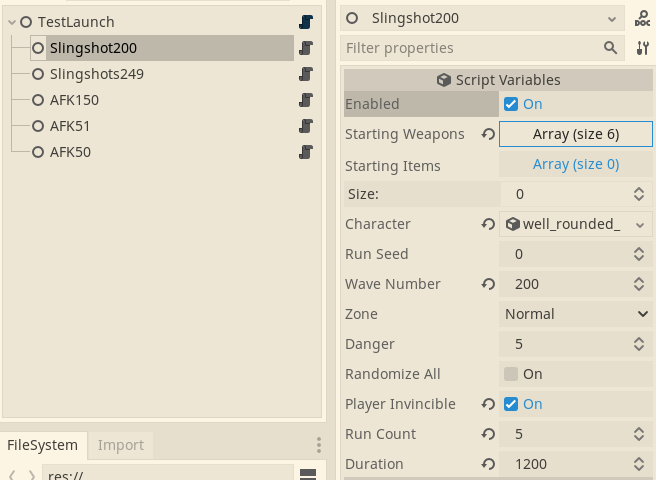The width and height of the screenshot is (656, 480).
Task: Open script attached to TestLaunch node
Action: [x=306, y=22]
